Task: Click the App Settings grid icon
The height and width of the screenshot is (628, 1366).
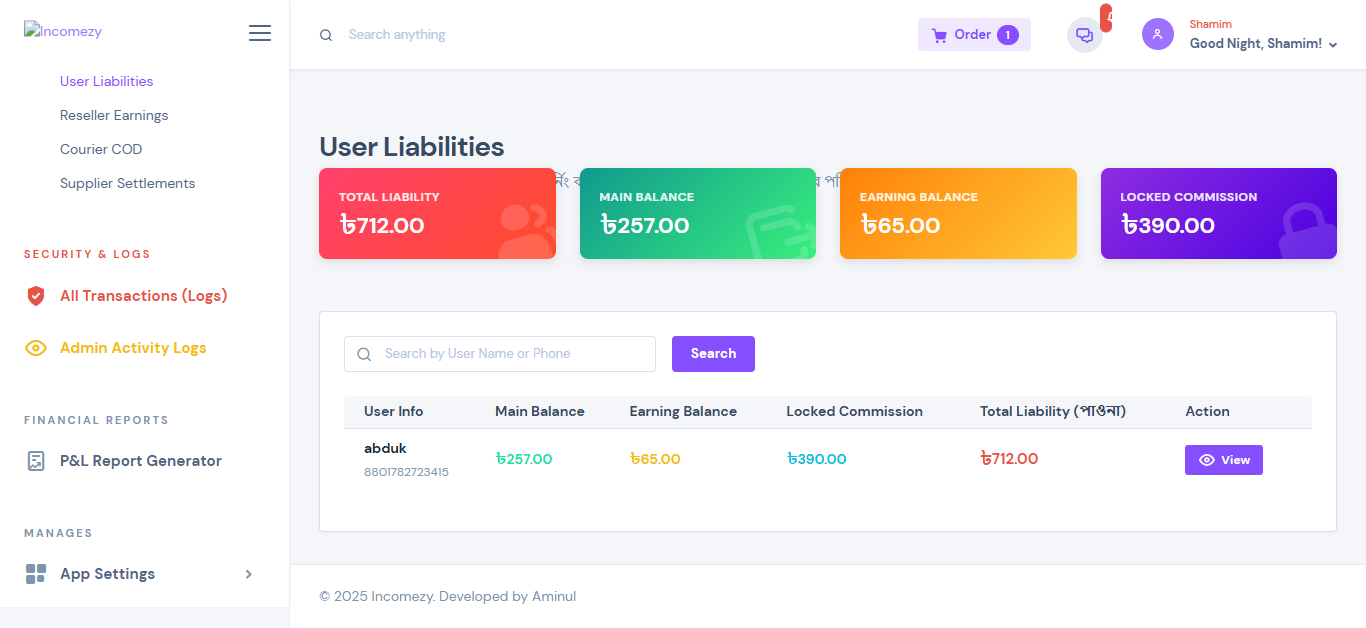Action: point(36,574)
